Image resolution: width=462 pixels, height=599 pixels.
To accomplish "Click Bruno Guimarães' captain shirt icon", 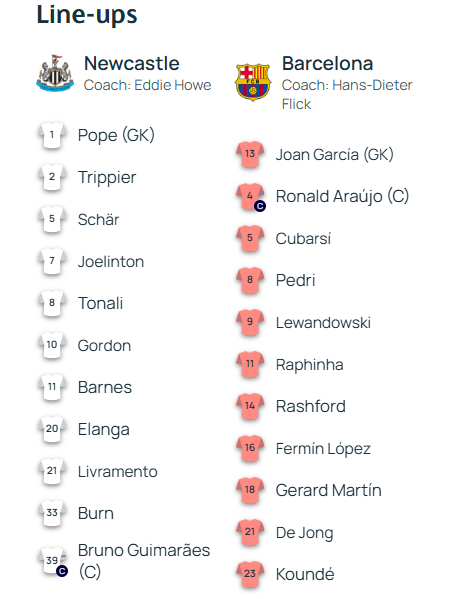I will click(53, 561).
